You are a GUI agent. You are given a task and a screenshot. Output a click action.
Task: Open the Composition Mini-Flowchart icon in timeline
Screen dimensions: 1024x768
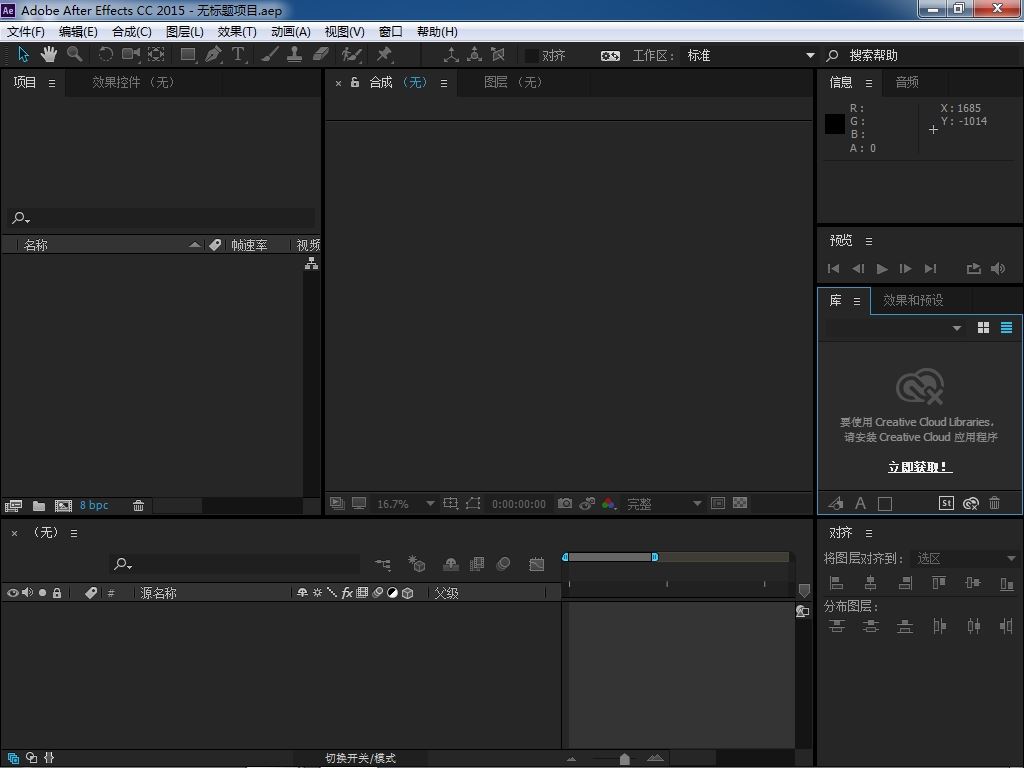point(383,564)
